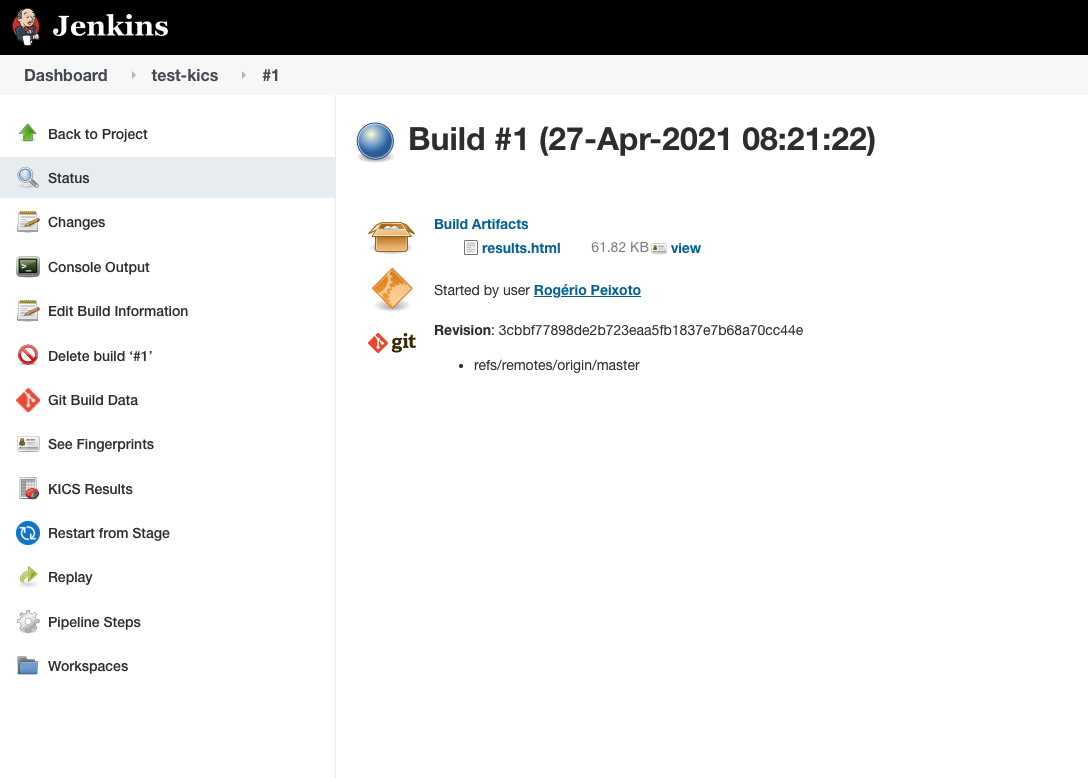Click the KICS Results report icon
Viewport: 1088px width, 778px height.
point(28,489)
